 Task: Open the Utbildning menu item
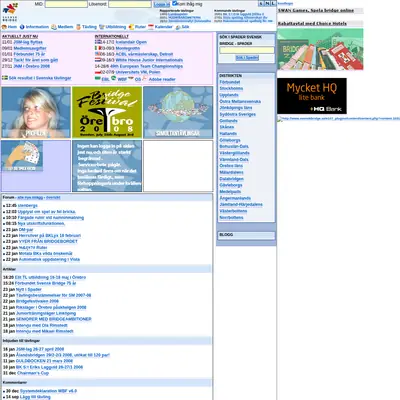click(x=116, y=27)
